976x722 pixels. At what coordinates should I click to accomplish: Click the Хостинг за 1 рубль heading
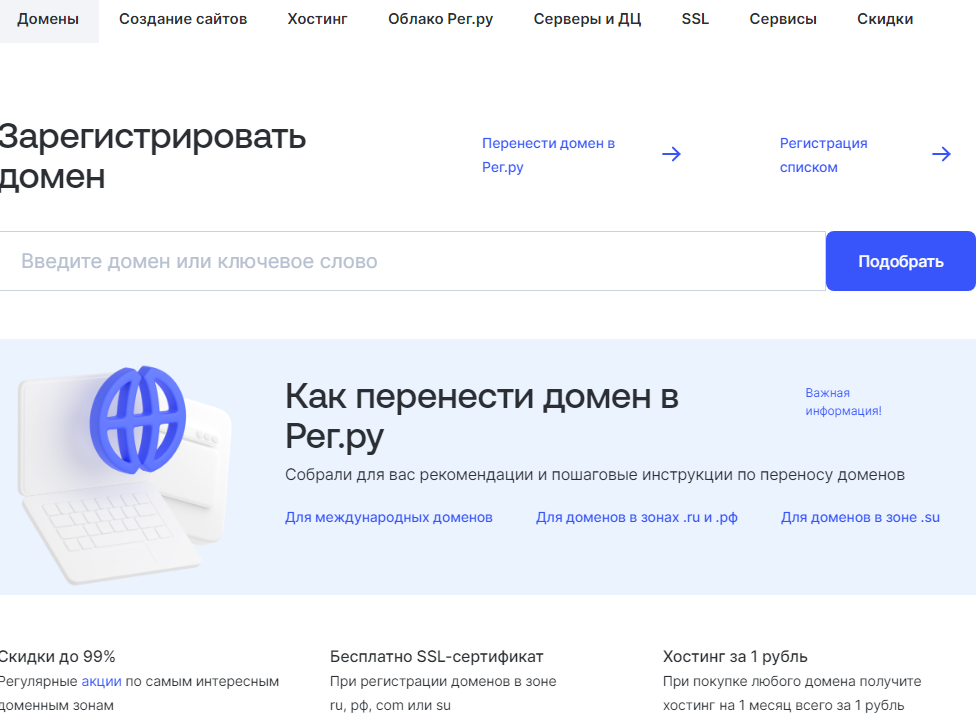(x=735, y=656)
